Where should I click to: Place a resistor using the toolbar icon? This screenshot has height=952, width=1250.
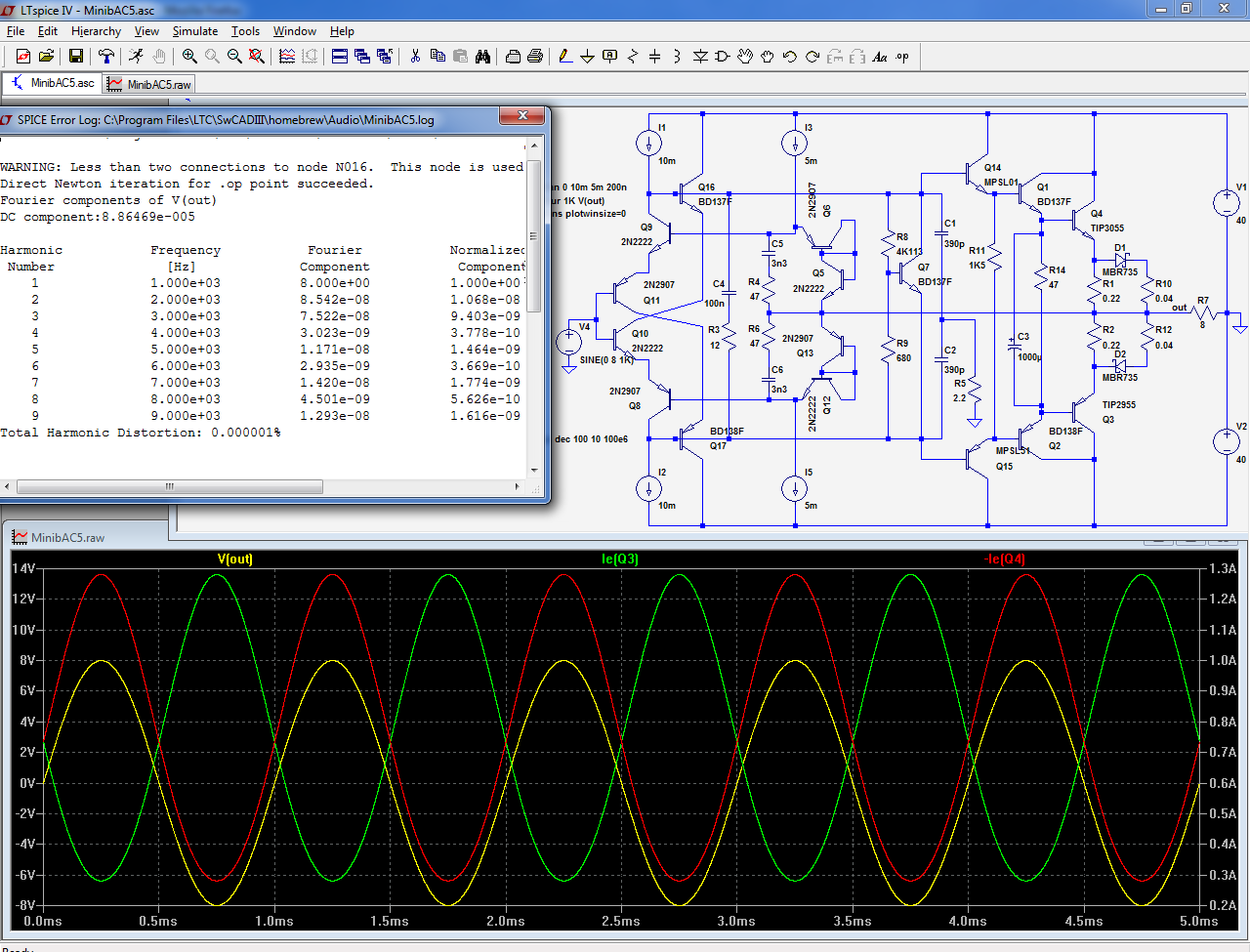(633, 57)
